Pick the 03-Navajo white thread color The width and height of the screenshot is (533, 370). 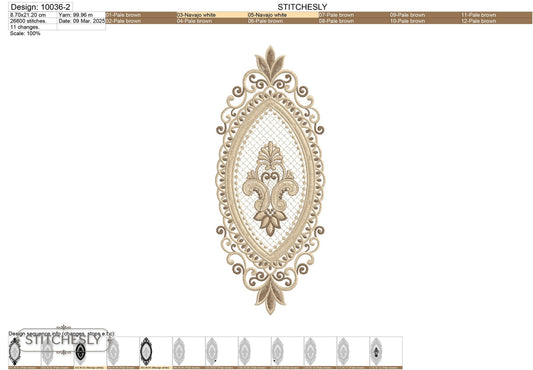click(x=212, y=15)
